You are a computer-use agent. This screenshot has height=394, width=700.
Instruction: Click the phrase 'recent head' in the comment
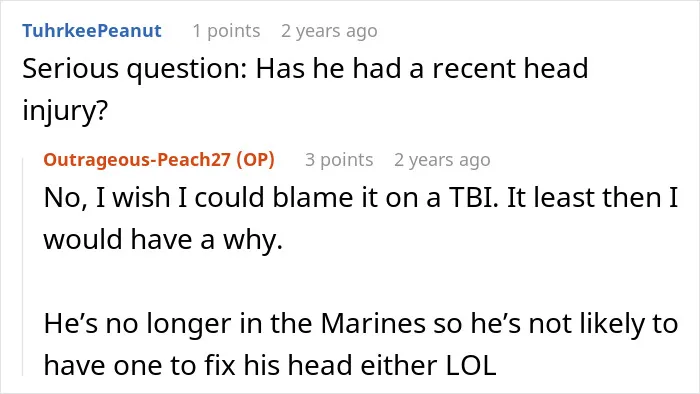pos(510,69)
